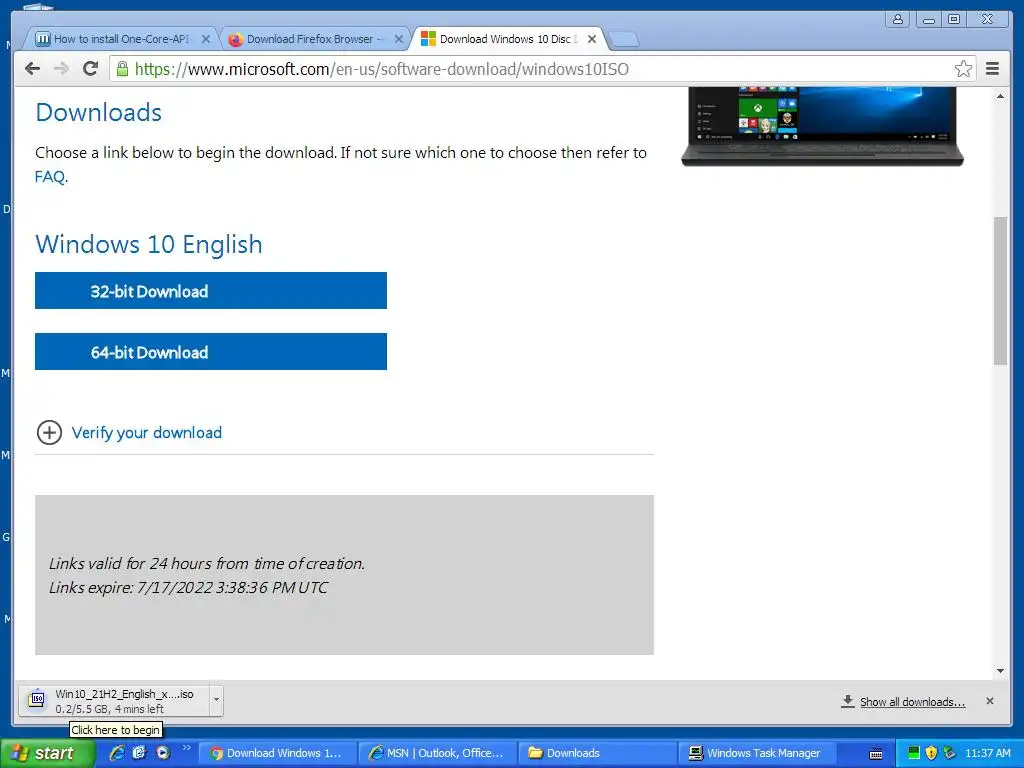Screen dimensions: 1024x768
Task: Click the scrollbar up arrow
Action: tap(1000, 97)
